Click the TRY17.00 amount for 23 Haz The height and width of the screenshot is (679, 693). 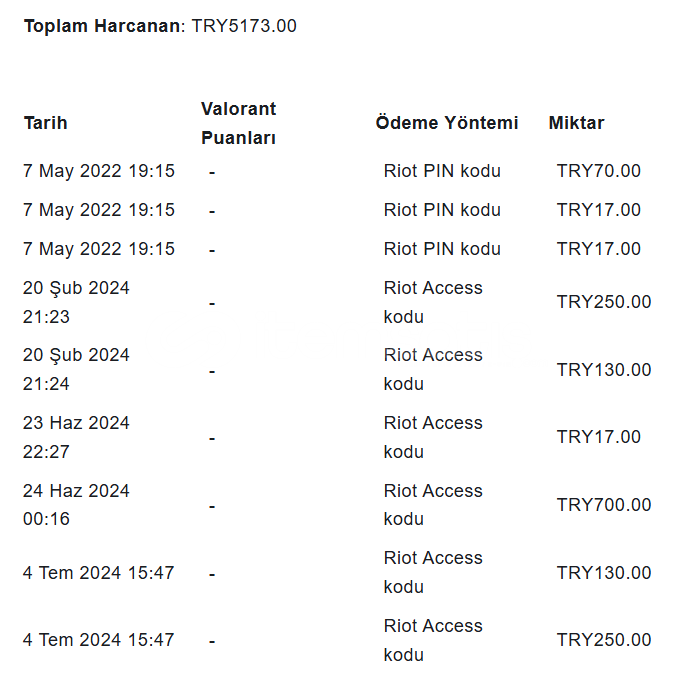pos(598,437)
